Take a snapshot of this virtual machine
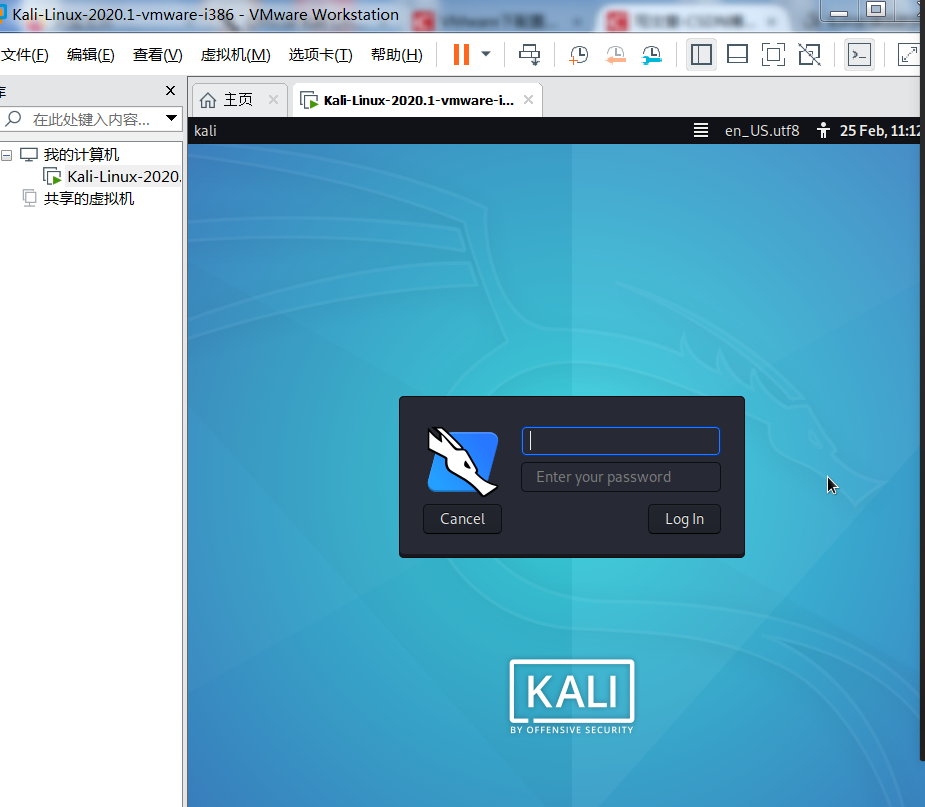Viewport: 925px width, 807px height. 578,55
